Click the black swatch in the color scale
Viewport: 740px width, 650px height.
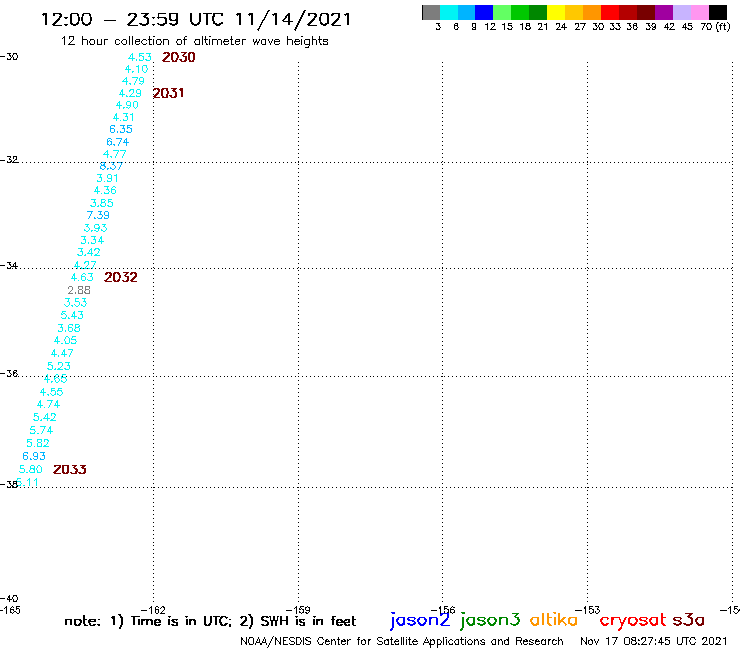718,12
